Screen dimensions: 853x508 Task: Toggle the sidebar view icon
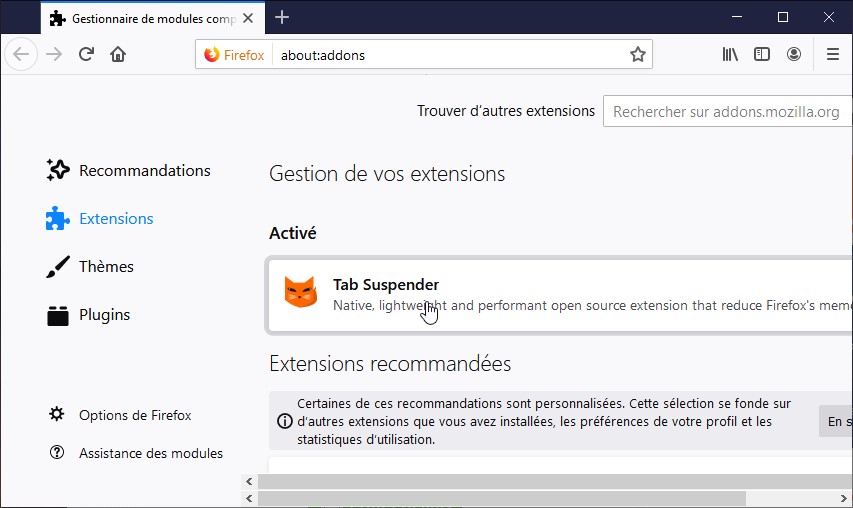tap(762, 55)
